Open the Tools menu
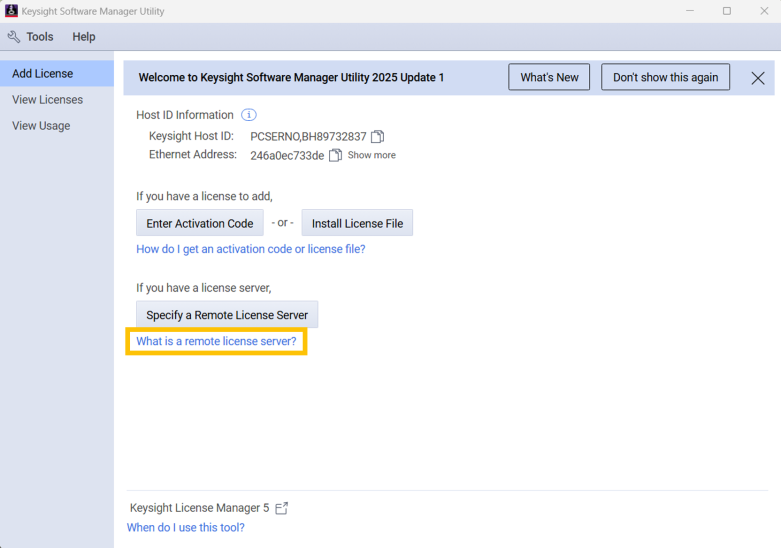 (x=40, y=37)
